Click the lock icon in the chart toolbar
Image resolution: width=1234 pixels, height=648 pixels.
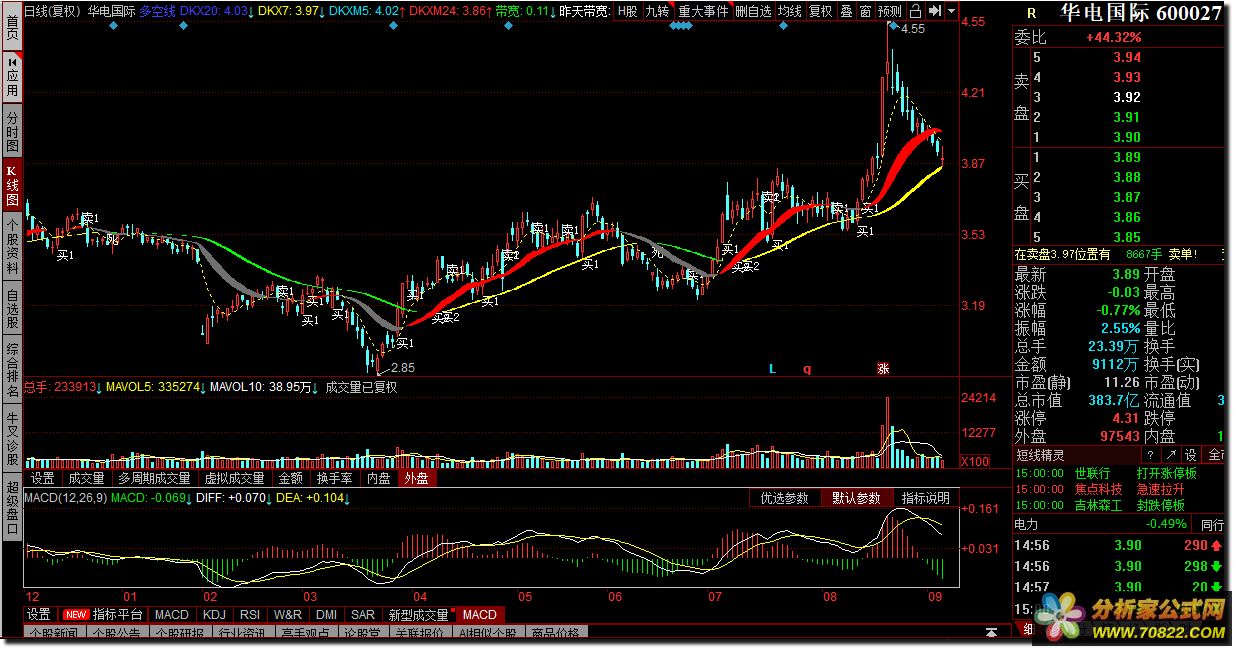point(914,11)
